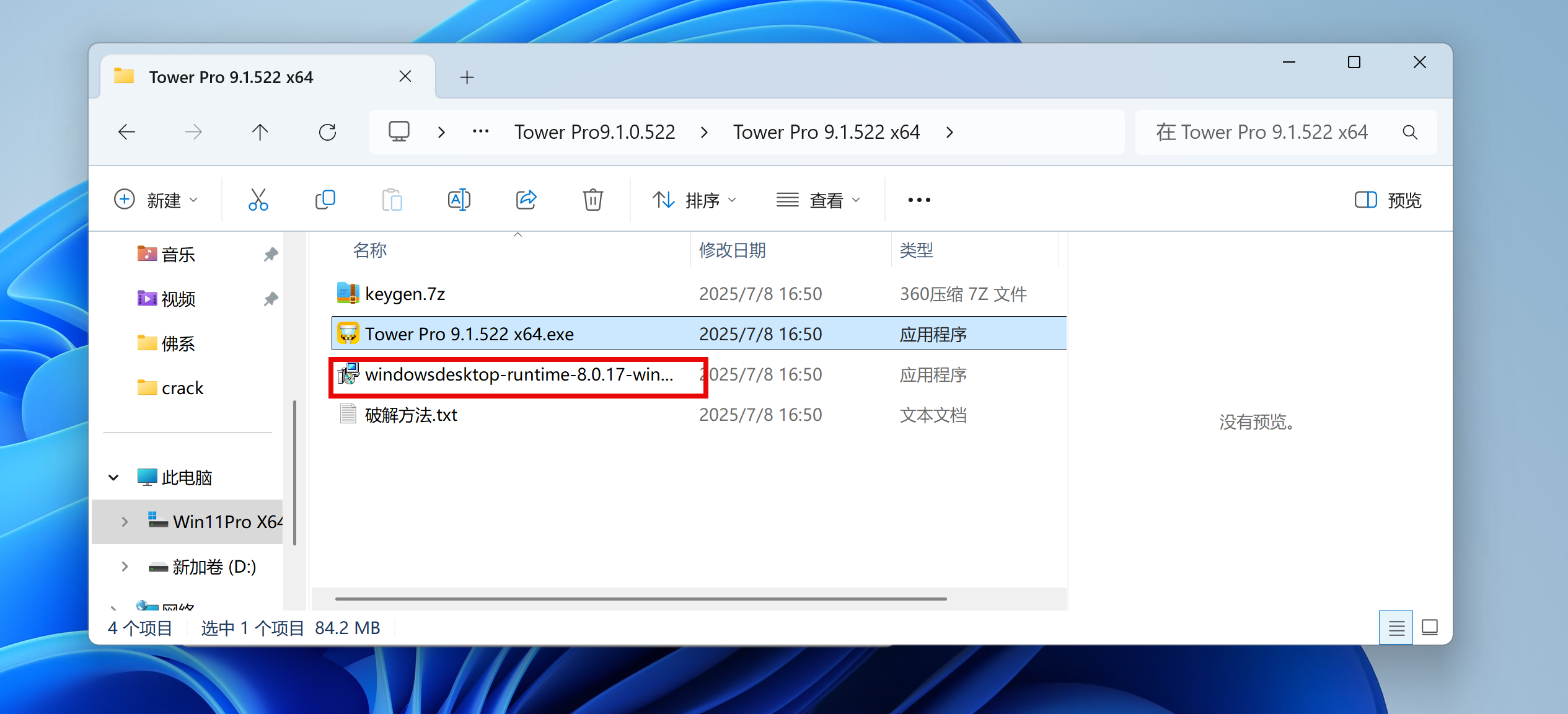
Task: Open the 新建 new item button
Action: click(x=156, y=200)
